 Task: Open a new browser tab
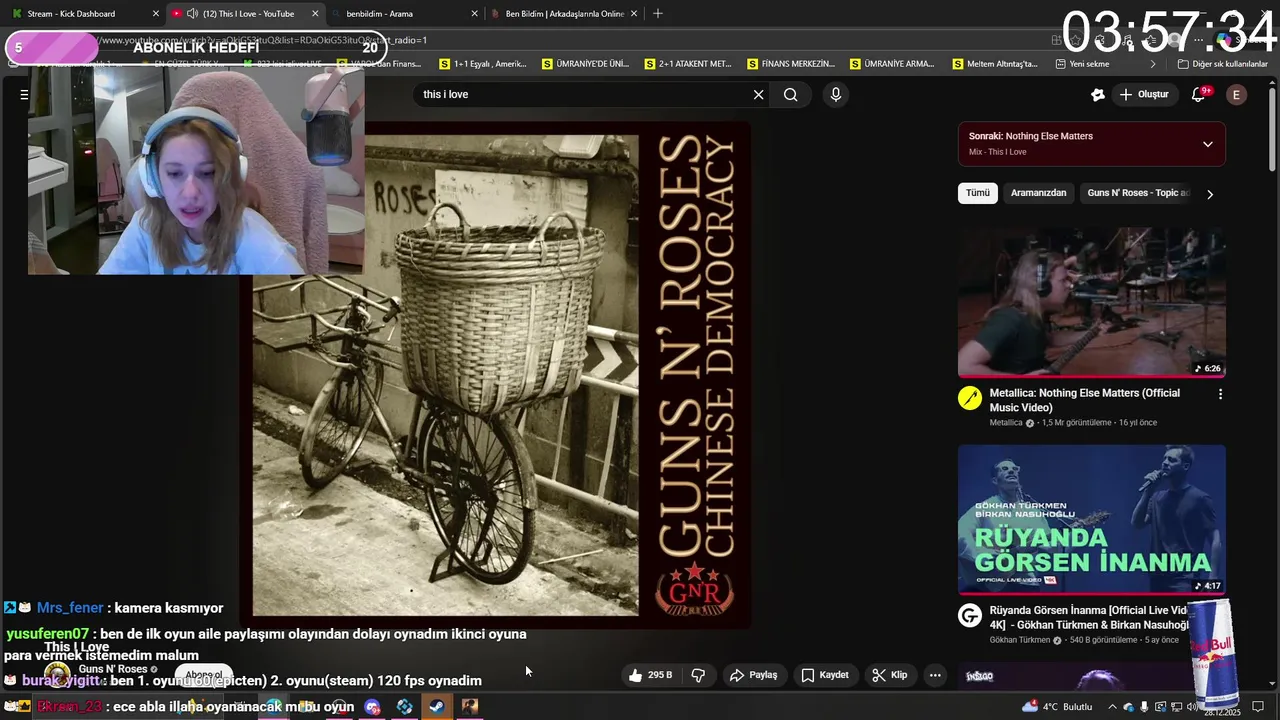pyautogui.click(x=657, y=14)
